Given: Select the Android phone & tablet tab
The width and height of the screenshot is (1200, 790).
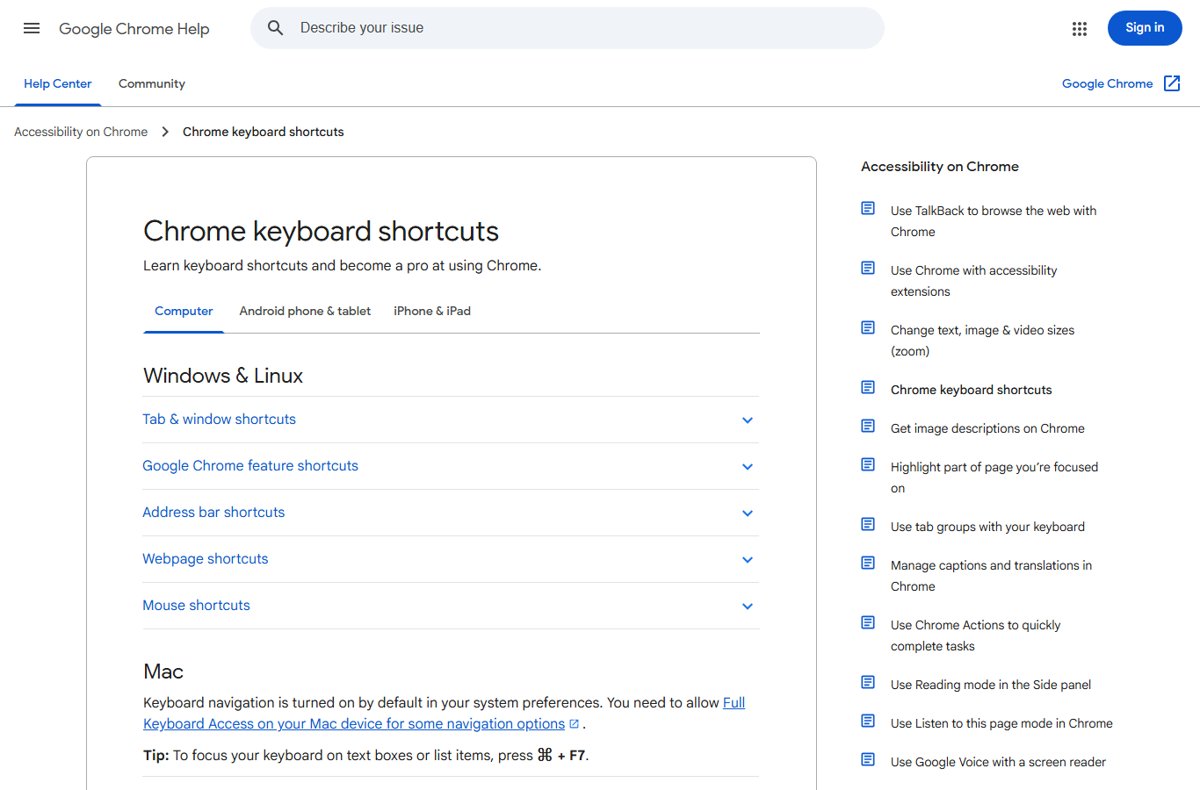Looking at the screenshot, I should pos(305,311).
